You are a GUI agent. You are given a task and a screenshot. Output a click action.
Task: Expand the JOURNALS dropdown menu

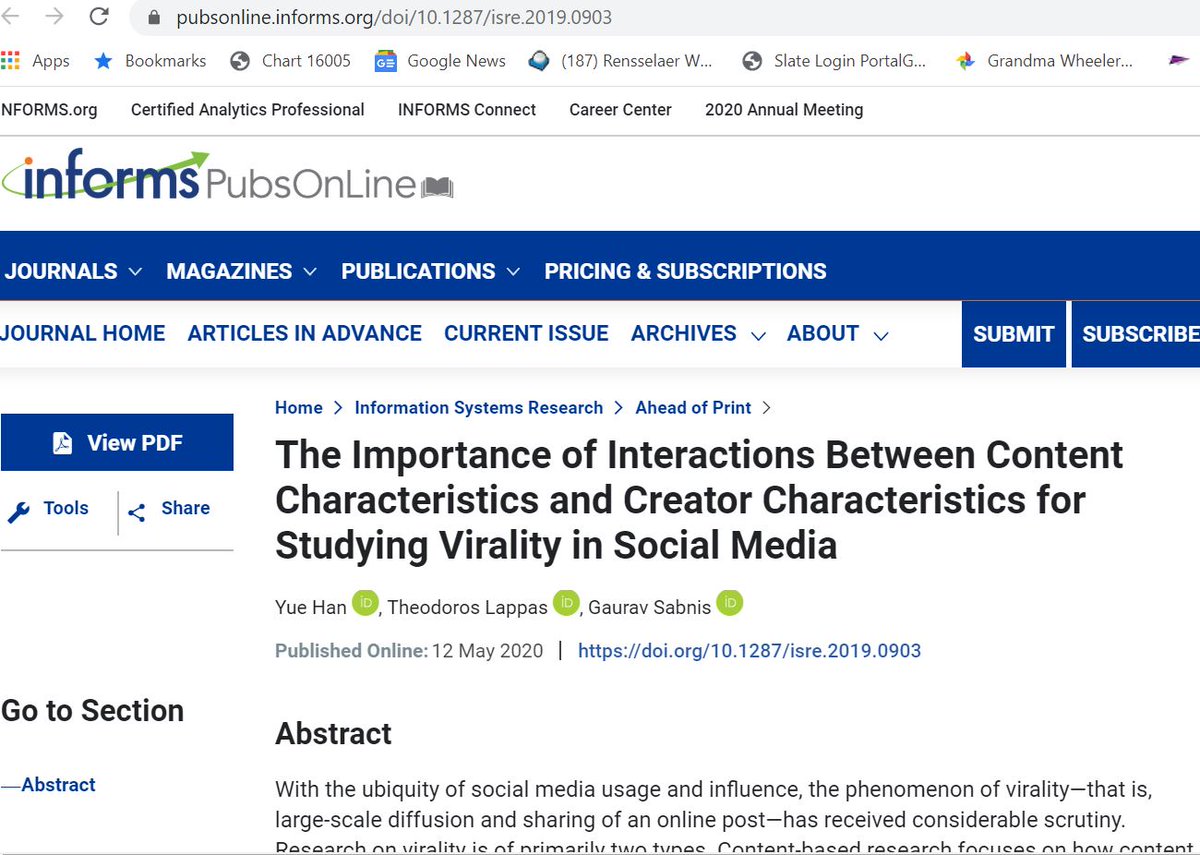[73, 271]
